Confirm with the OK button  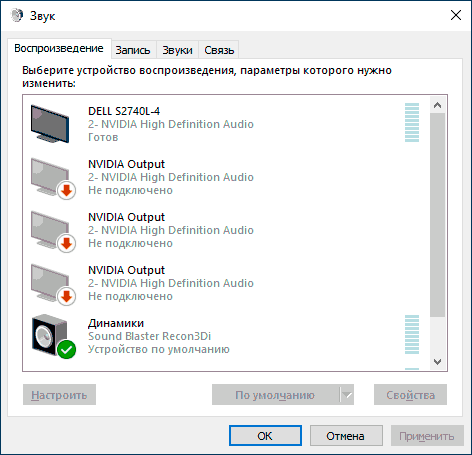pos(265,436)
